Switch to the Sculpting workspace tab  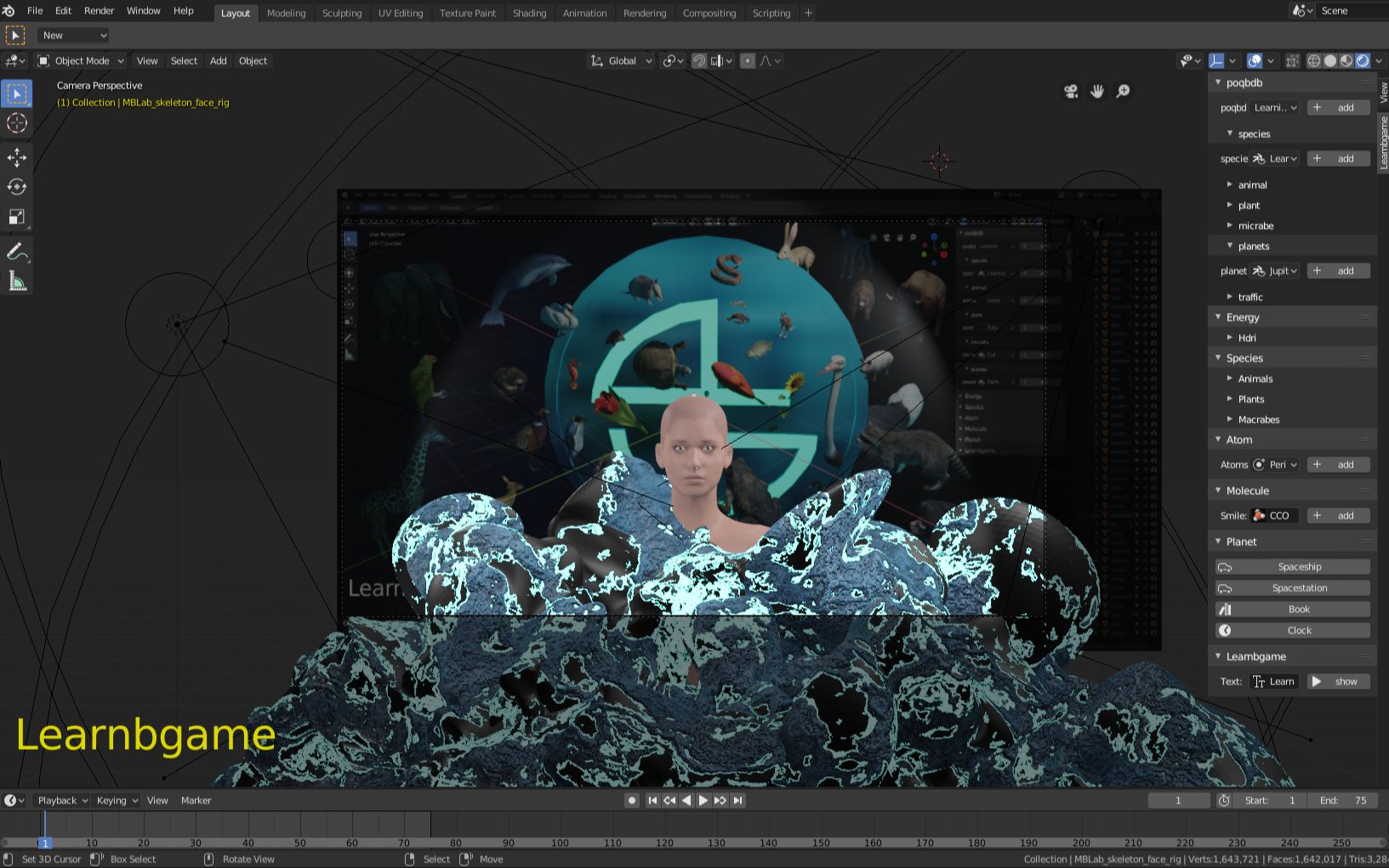click(x=342, y=13)
